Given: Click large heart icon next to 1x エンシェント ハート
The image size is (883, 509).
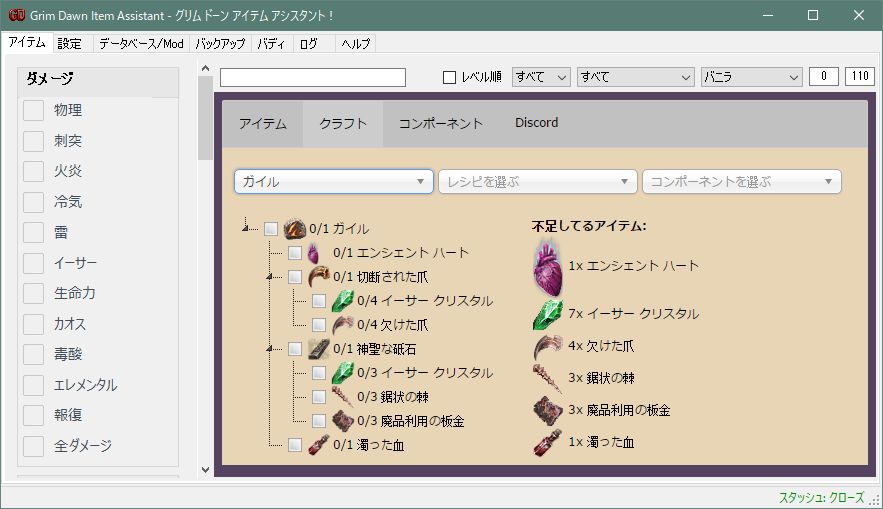Looking at the screenshot, I should (x=548, y=269).
